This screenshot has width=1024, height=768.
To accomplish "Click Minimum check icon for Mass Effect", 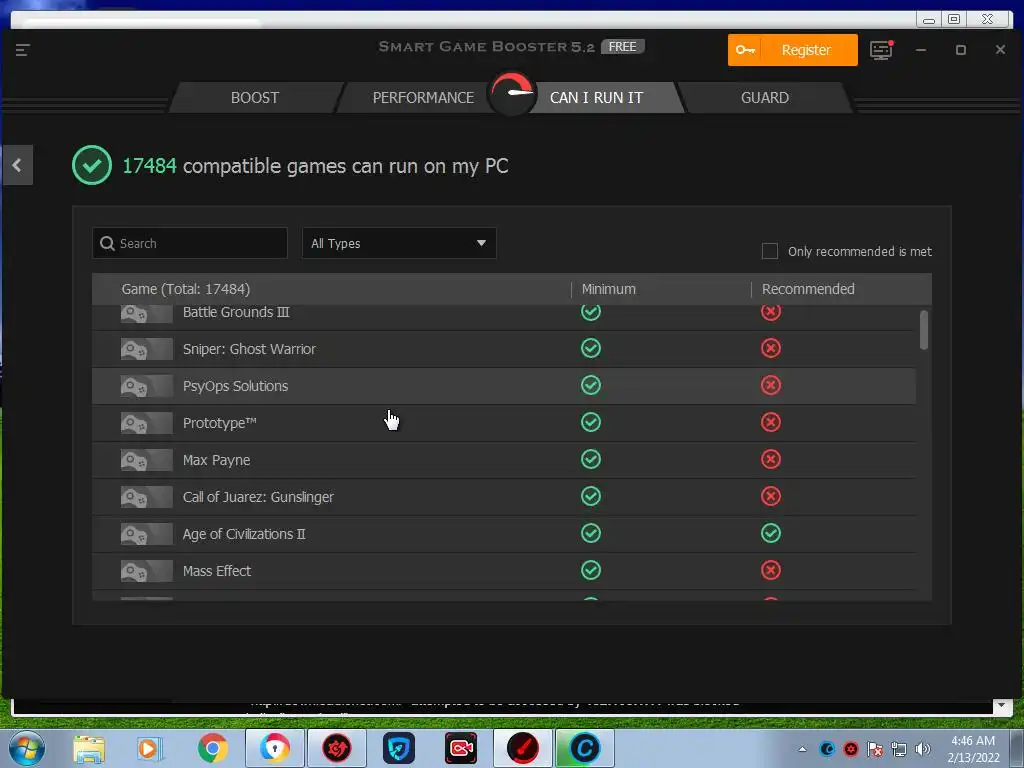I will (590, 570).
